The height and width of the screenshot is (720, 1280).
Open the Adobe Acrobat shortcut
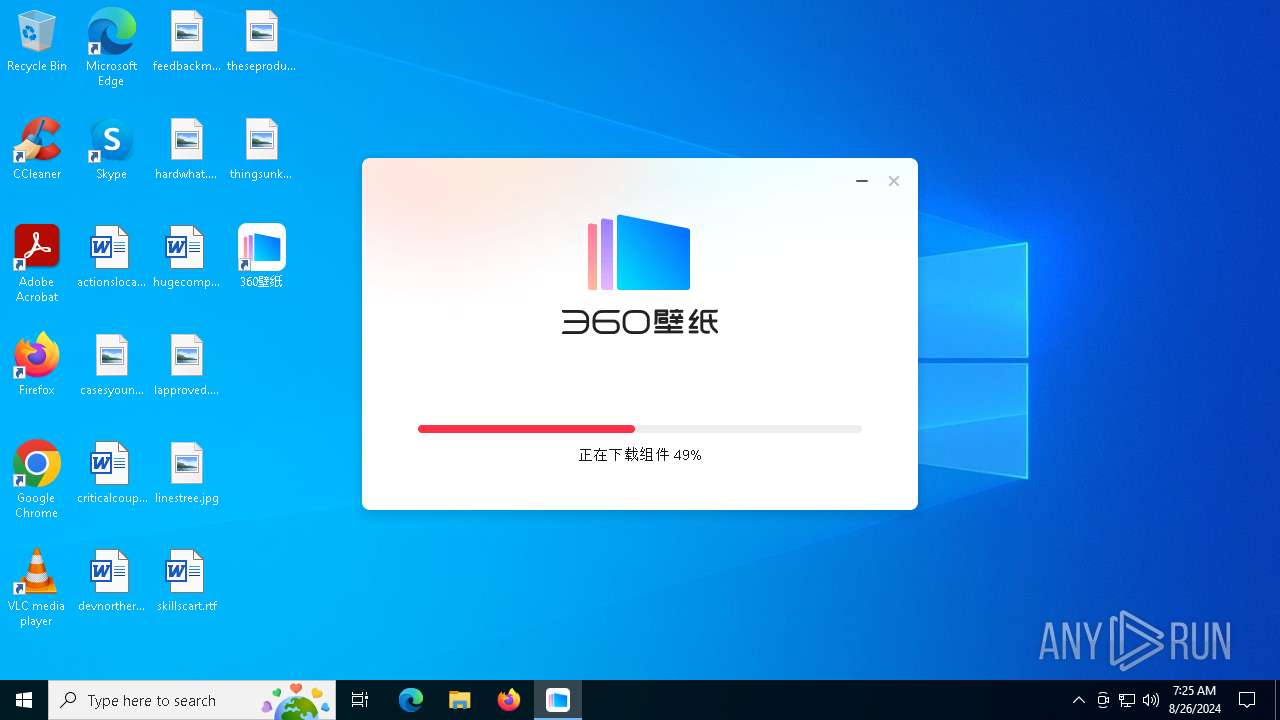37,263
